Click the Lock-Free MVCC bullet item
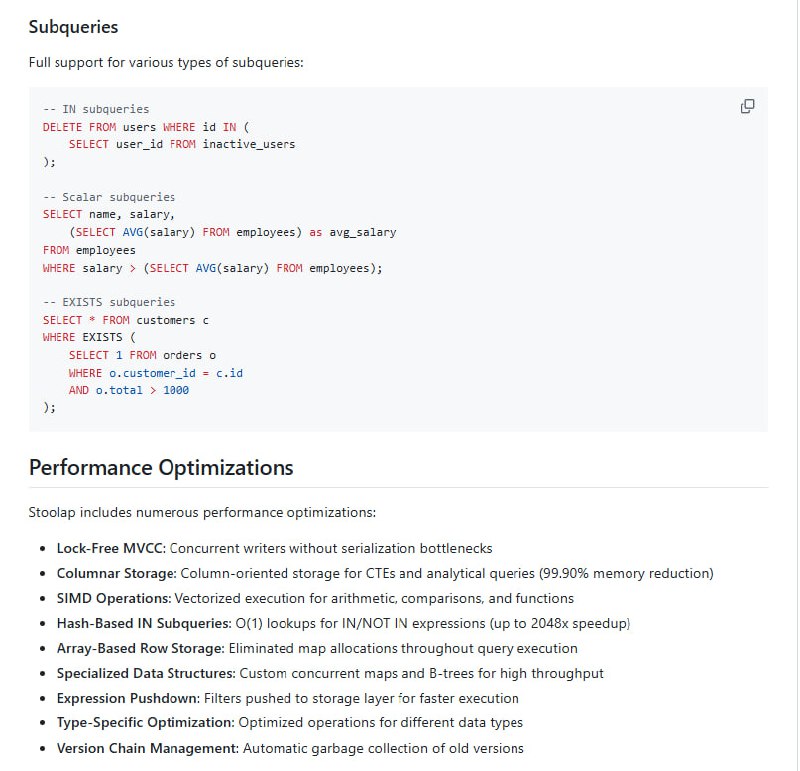This screenshot has width=800, height=771. click(x=274, y=548)
